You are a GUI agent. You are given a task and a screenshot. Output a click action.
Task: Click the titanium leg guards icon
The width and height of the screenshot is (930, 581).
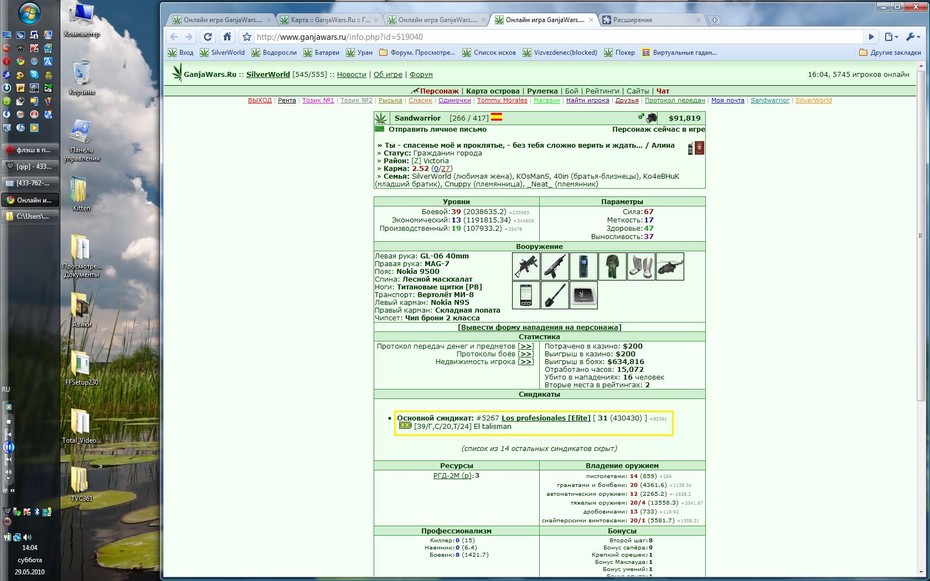click(x=641, y=266)
